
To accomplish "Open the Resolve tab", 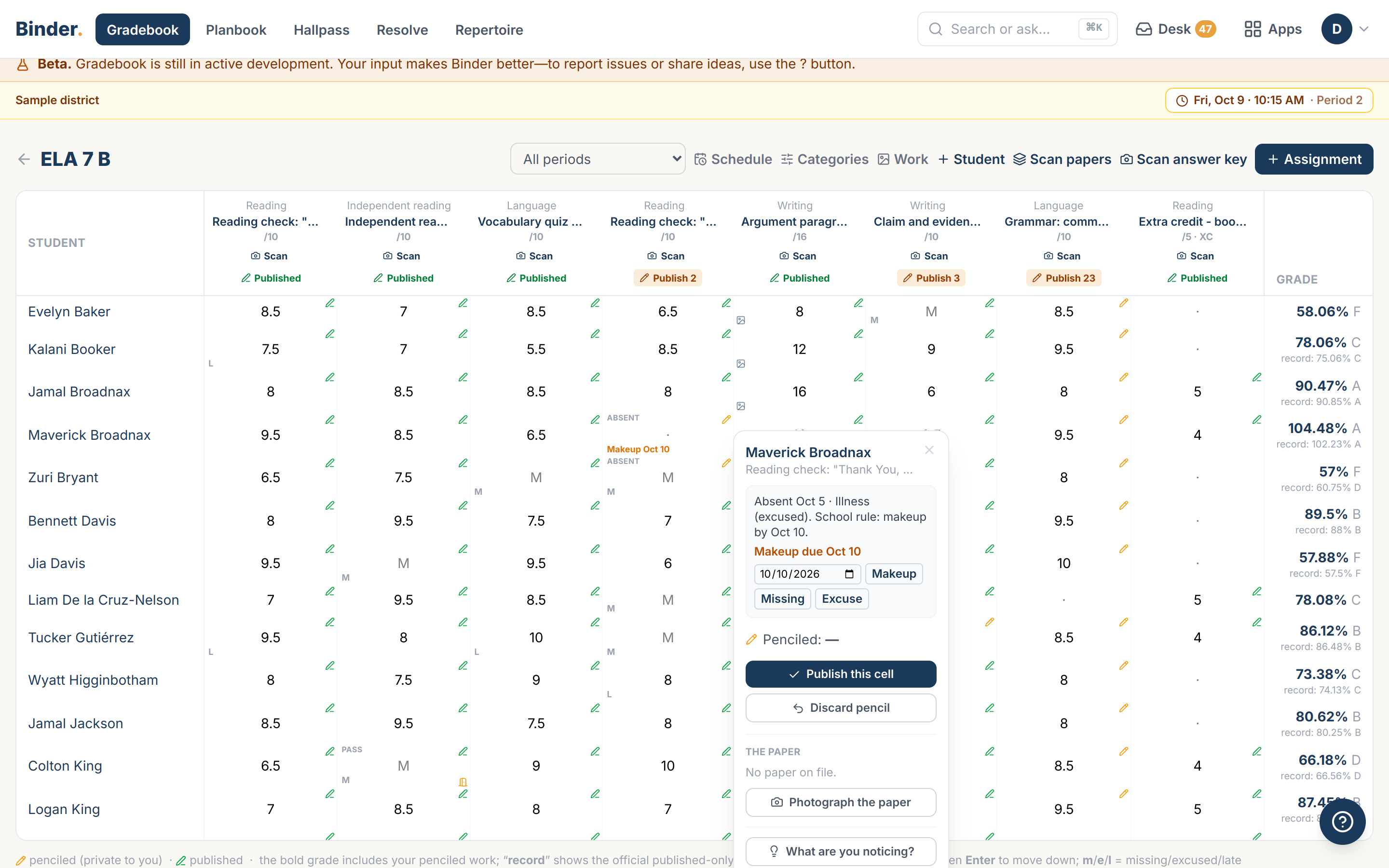I will pyautogui.click(x=402, y=29).
